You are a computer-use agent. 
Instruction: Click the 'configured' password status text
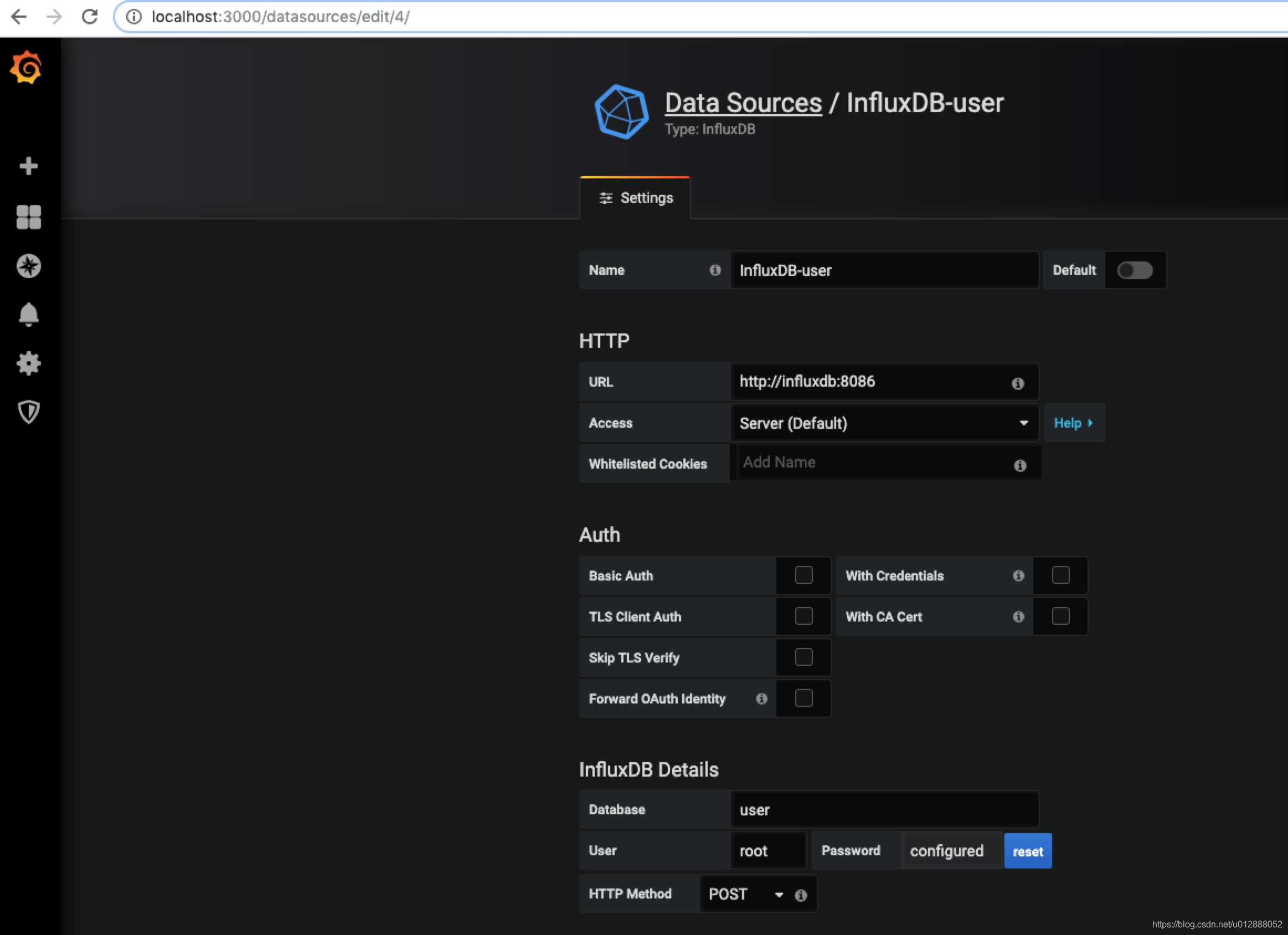pyautogui.click(x=947, y=851)
